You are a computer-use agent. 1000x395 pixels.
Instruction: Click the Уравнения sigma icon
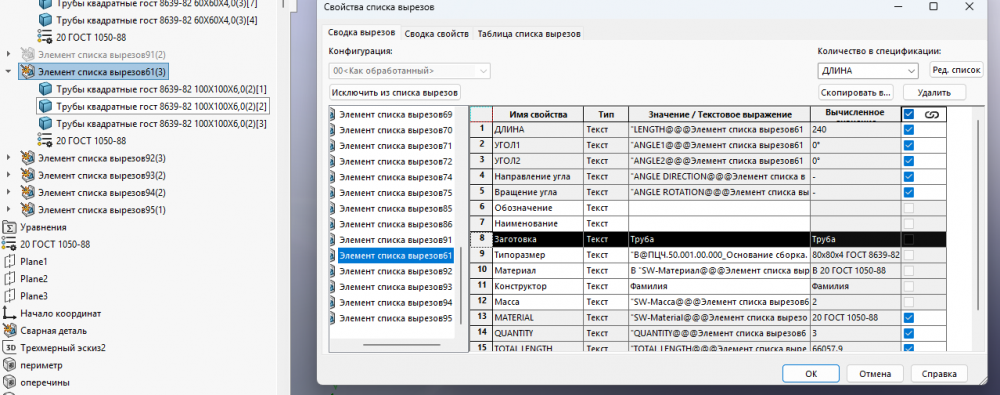point(10,227)
